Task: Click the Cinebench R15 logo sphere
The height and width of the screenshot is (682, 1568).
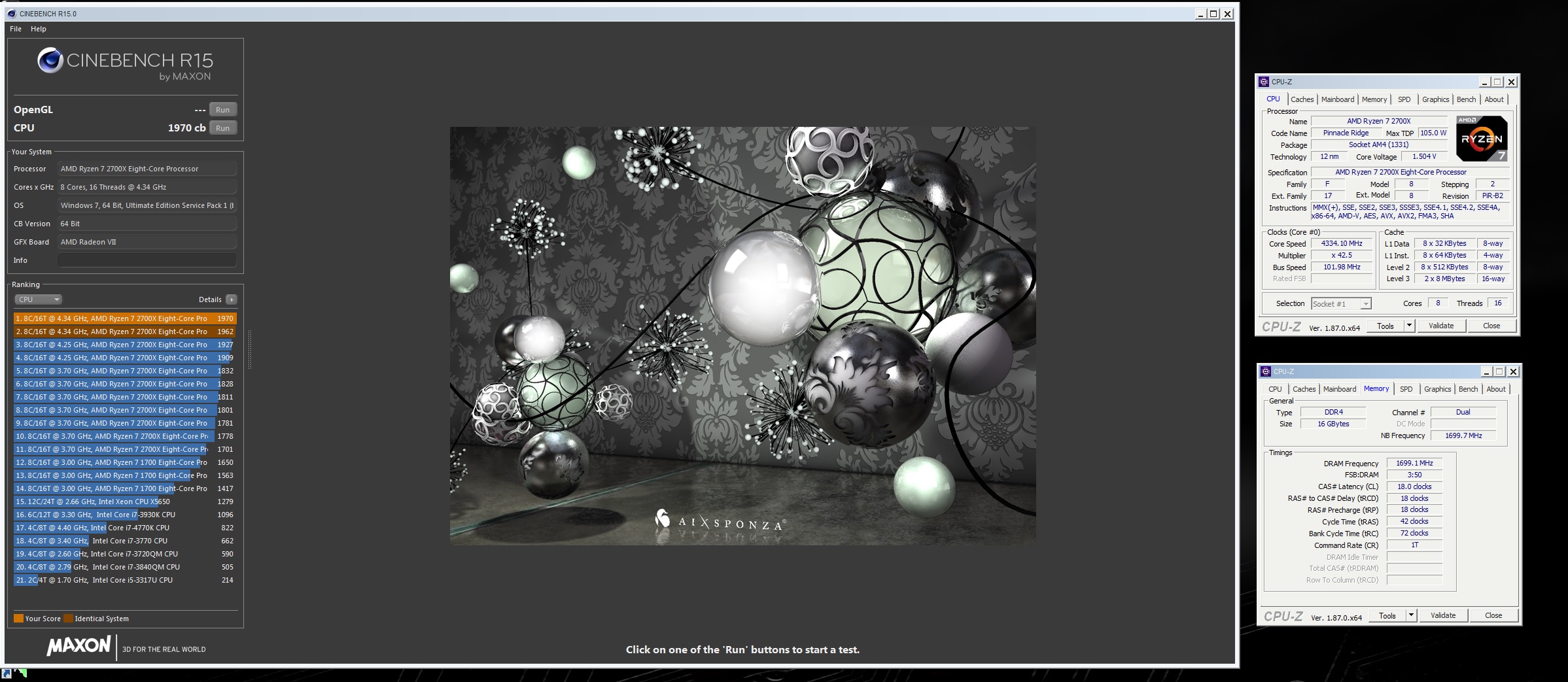Action: (50, 60)
